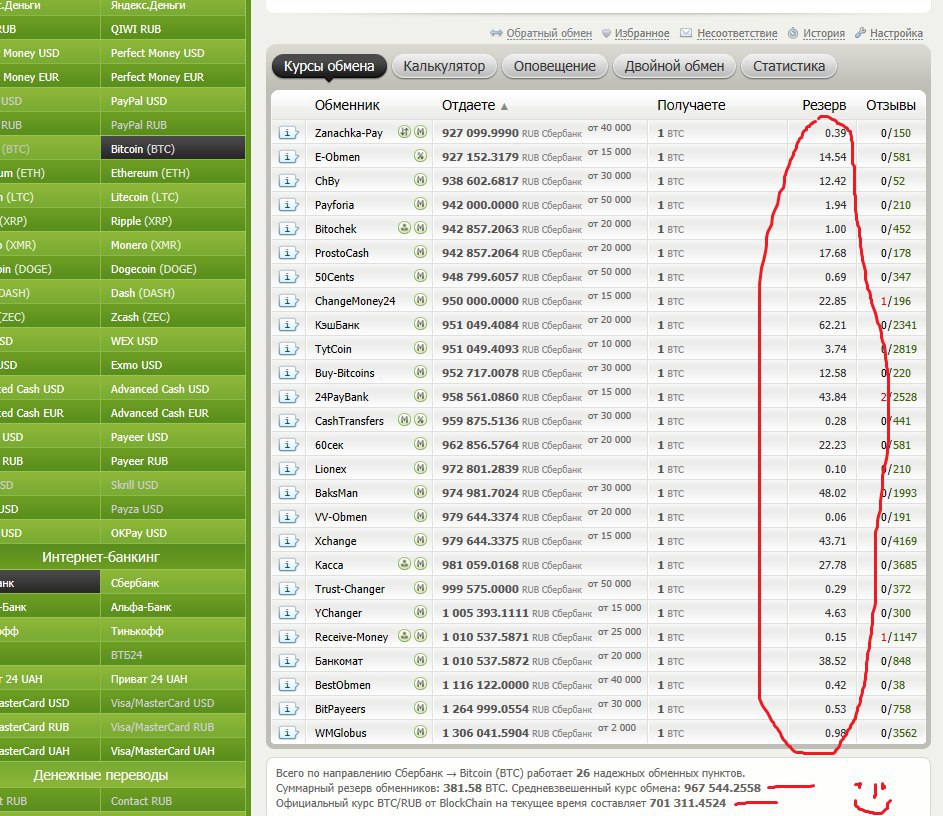This screenshot has height=816, width=943.
Task: Open reviews 0/4169 for Xchange
Action: tap(898, 541)
